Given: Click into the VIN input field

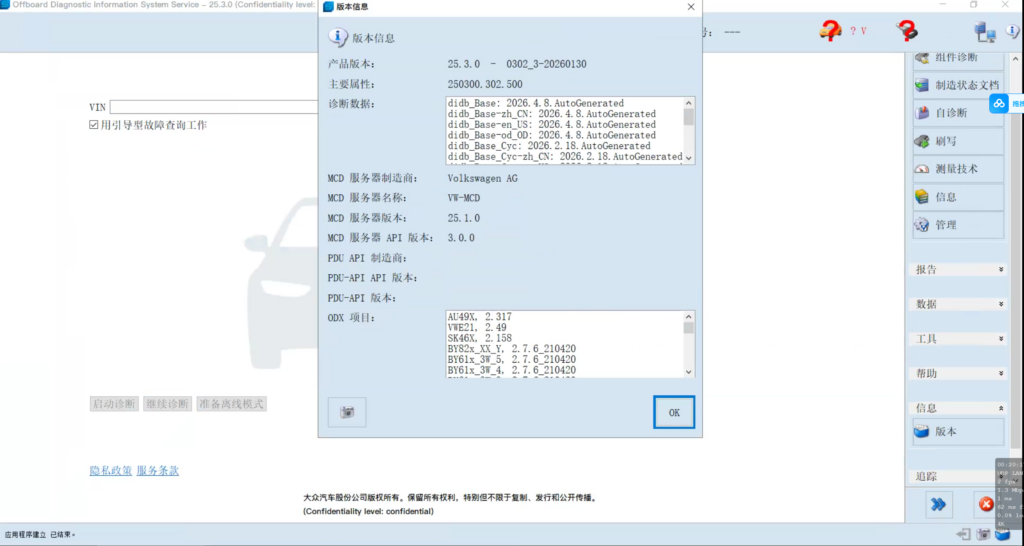Looking at the screenshot, I should coord(214,107).
